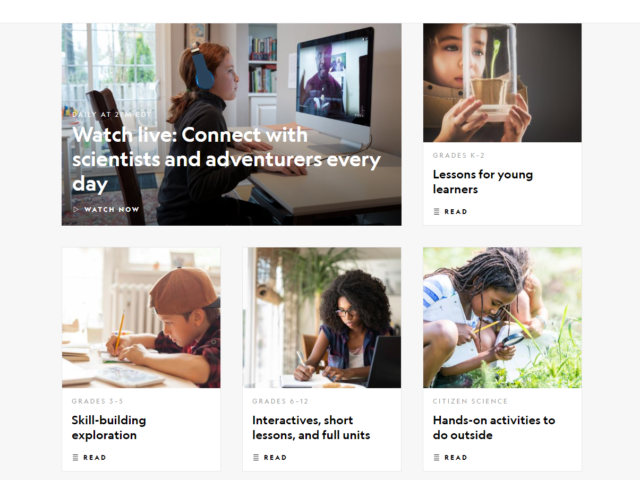Click the read icon under Skill-building exploration

(75, 457)
